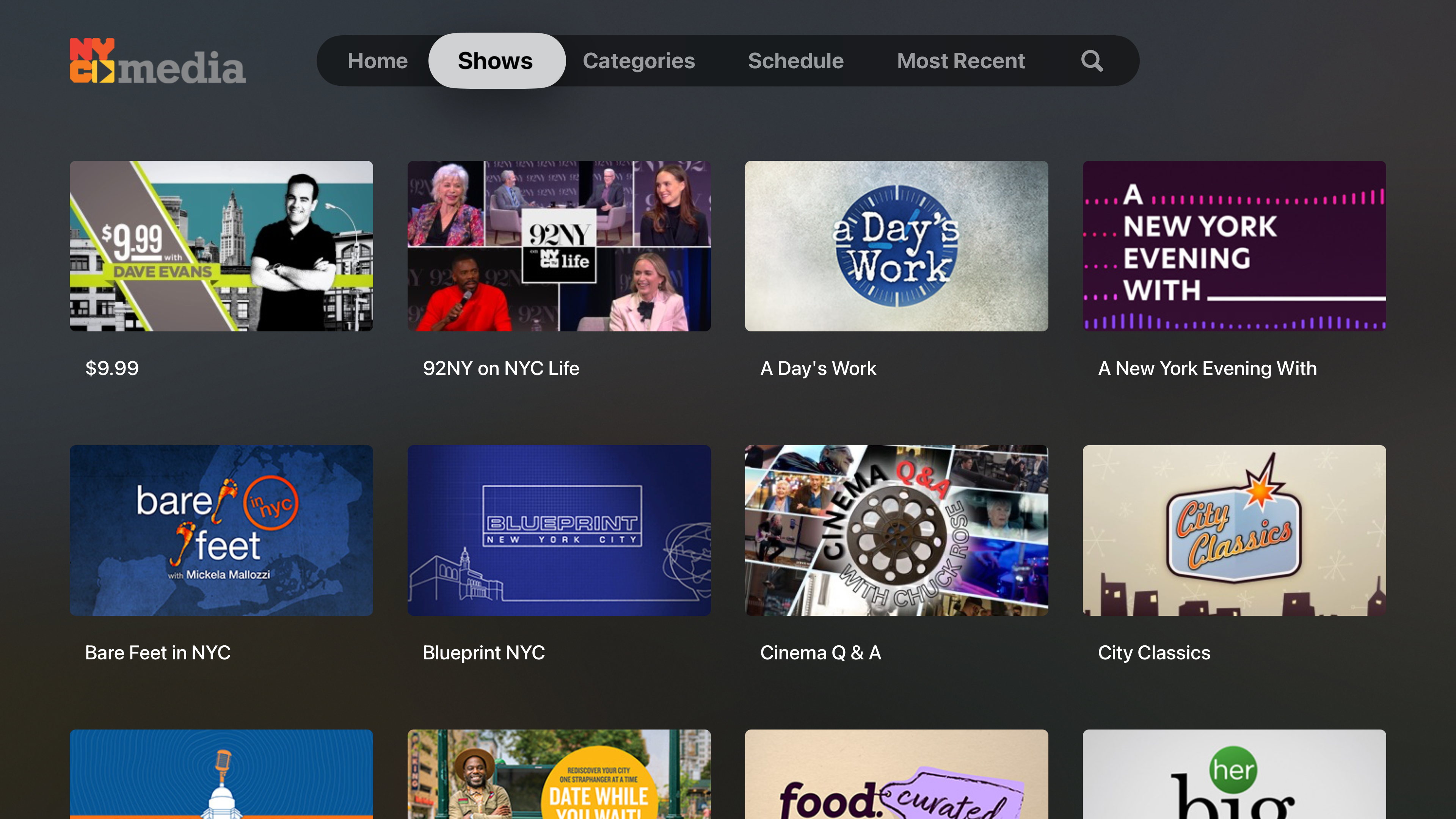Open the Her Big show thumbnail
Viewport: 1456px width, 819px height.
pyautogui.click(x=1235, y=774)
